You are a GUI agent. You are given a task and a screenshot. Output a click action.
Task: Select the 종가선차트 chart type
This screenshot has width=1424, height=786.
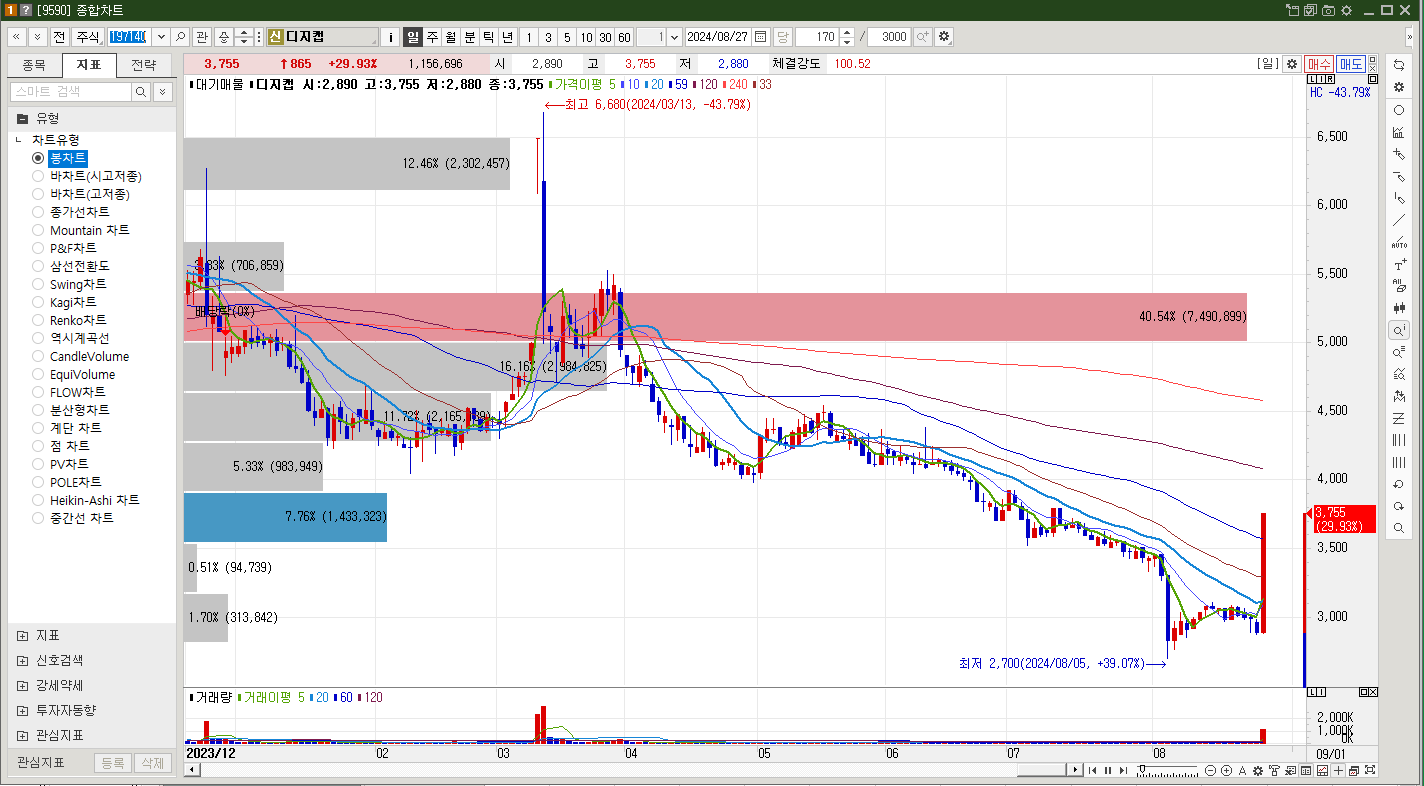(x=79, y=212)
